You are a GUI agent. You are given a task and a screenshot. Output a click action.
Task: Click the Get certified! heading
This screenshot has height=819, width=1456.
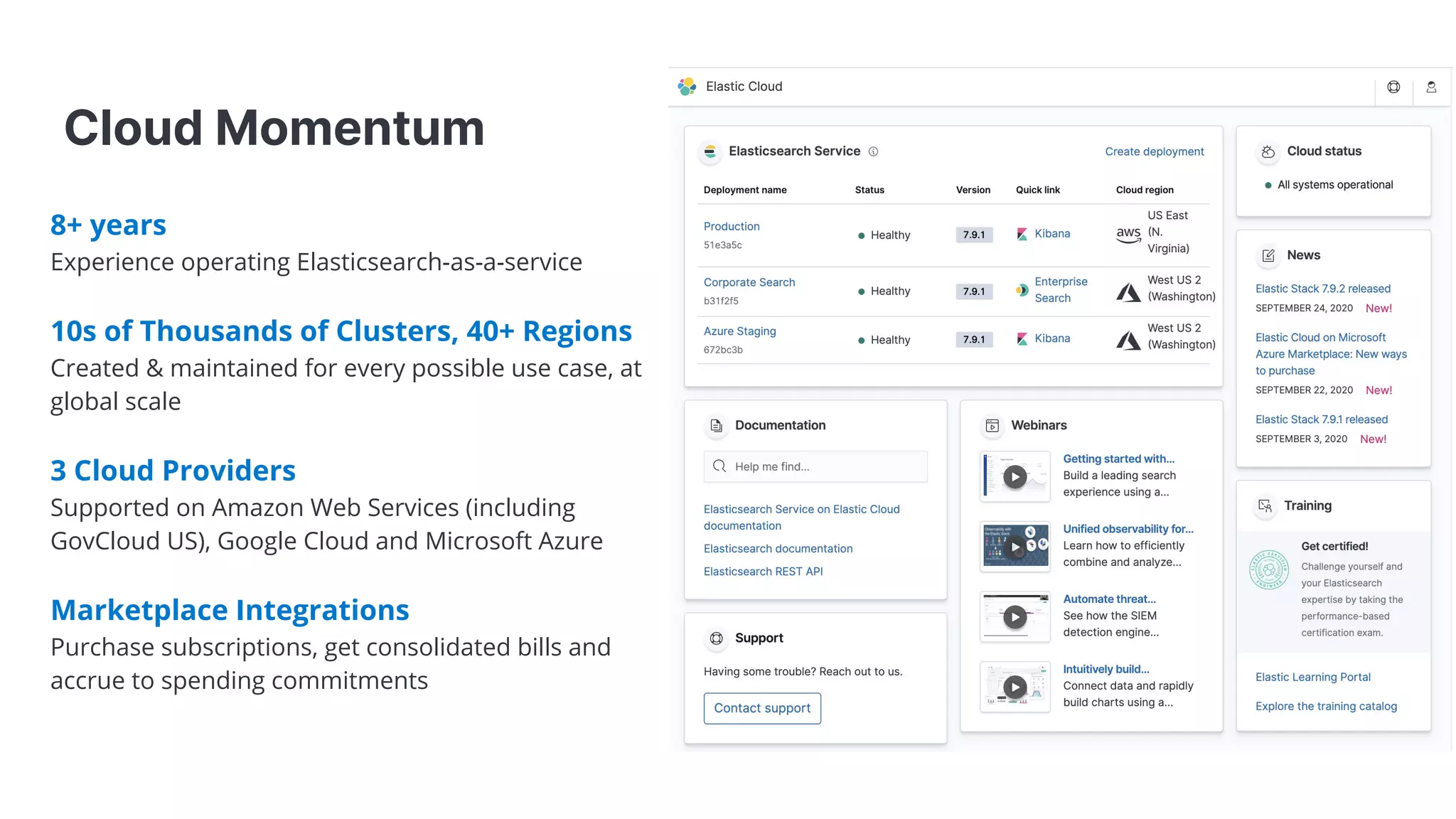pyautogui.click(x=1334, y=546)
